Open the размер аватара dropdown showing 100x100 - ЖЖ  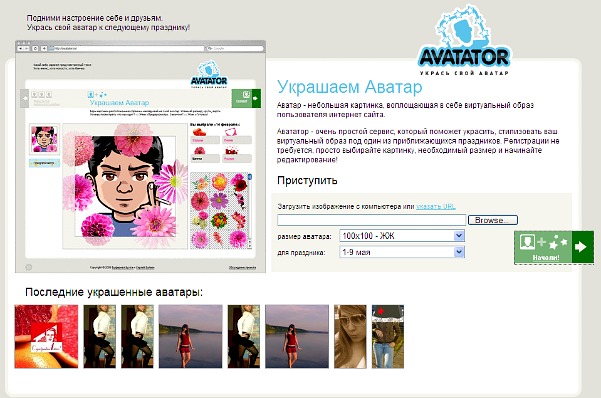[402, 235]
